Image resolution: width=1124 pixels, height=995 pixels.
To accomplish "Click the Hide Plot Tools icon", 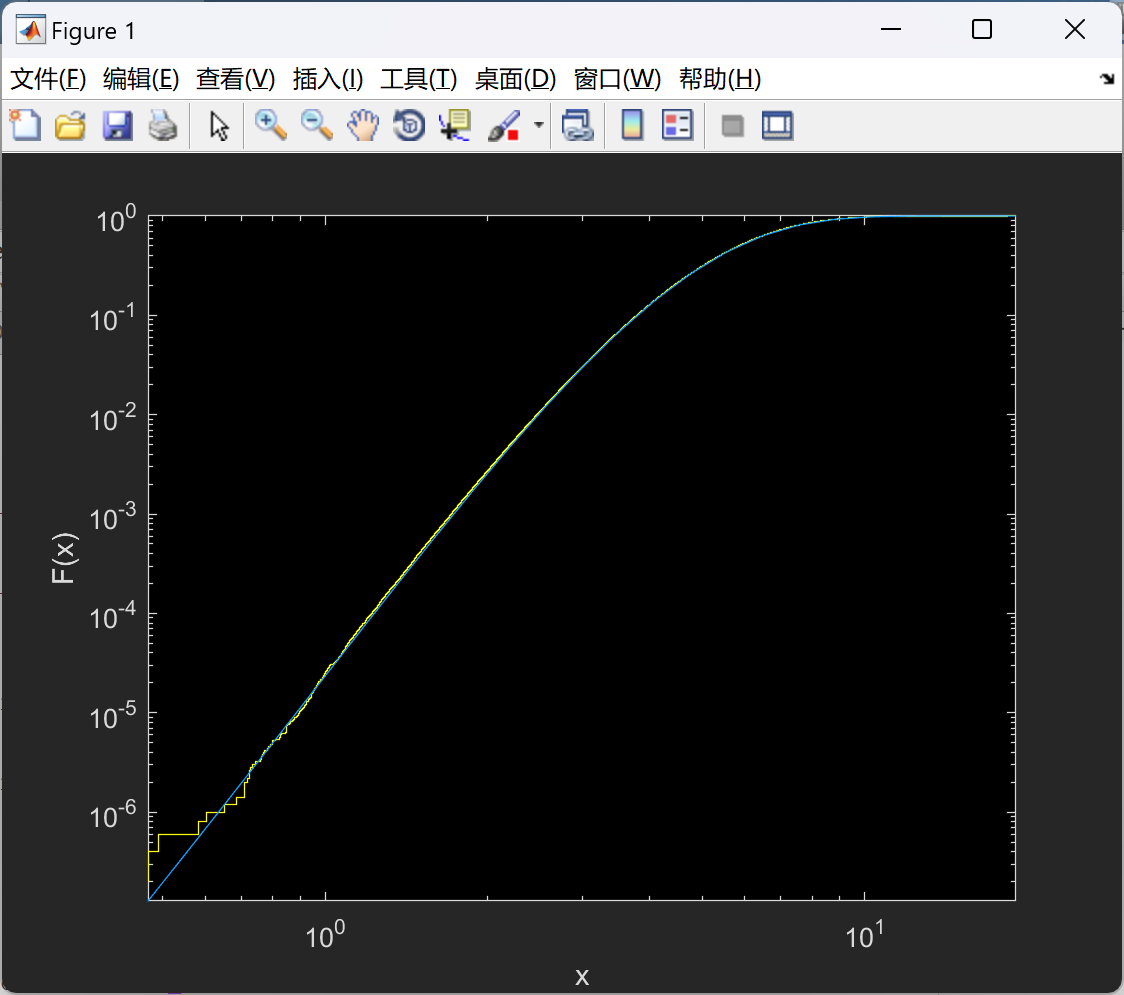I will [x=732, y=126].
